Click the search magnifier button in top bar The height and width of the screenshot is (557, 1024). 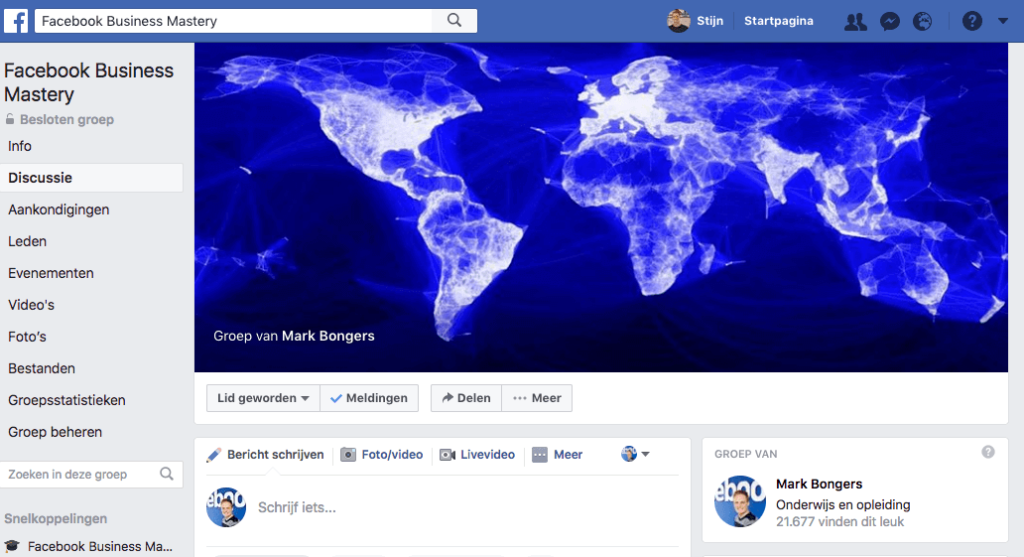[x=455, y=21]
